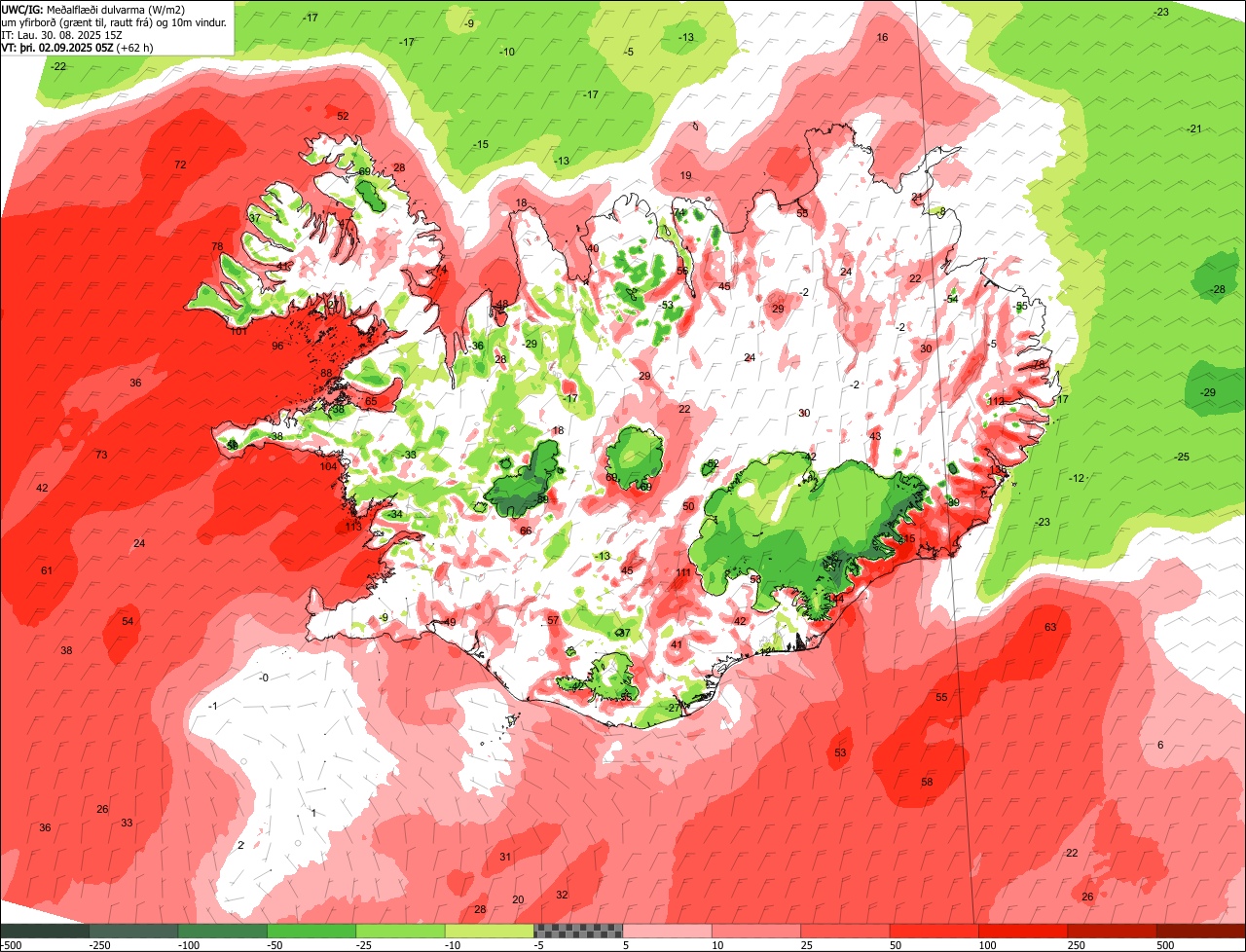Click the legend label "-100"
Screen dimensions: 1246x952
tap(187, 945)
